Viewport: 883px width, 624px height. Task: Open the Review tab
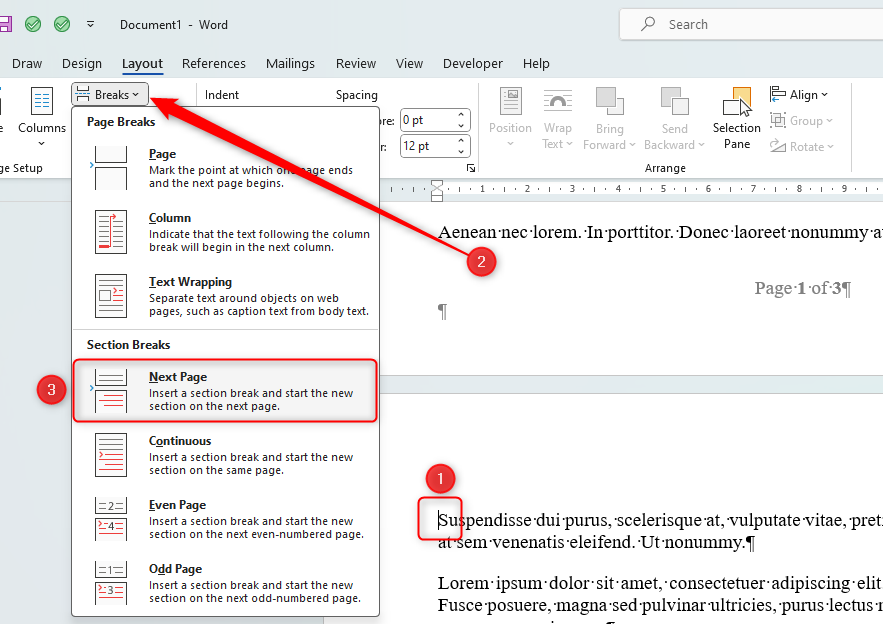coord(356,64)
